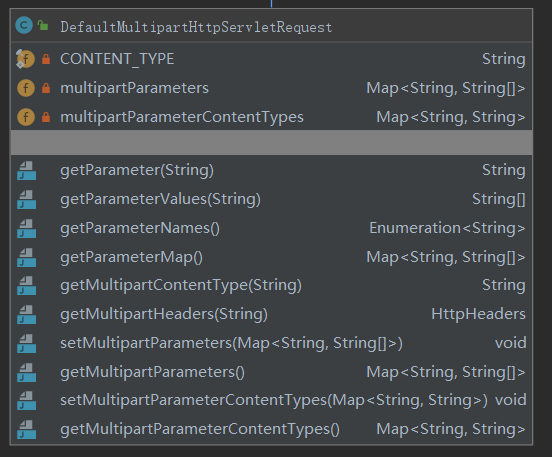This screenshot has height=457, width=552.
Task: Select the CONTENT_TYPE field row
Action: [x=271, y=59]
